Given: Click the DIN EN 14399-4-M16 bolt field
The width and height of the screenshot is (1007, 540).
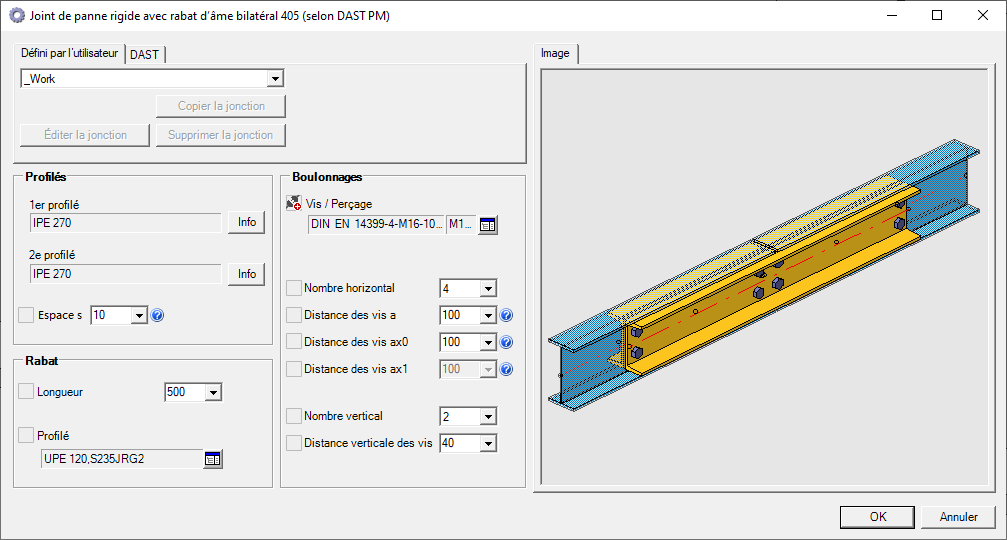Looking at the screenshot, I should pos(376,224).
